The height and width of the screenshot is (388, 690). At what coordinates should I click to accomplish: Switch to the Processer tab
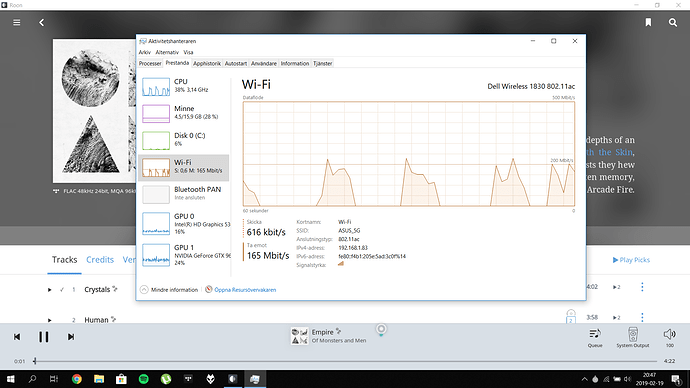coord(150,63)
